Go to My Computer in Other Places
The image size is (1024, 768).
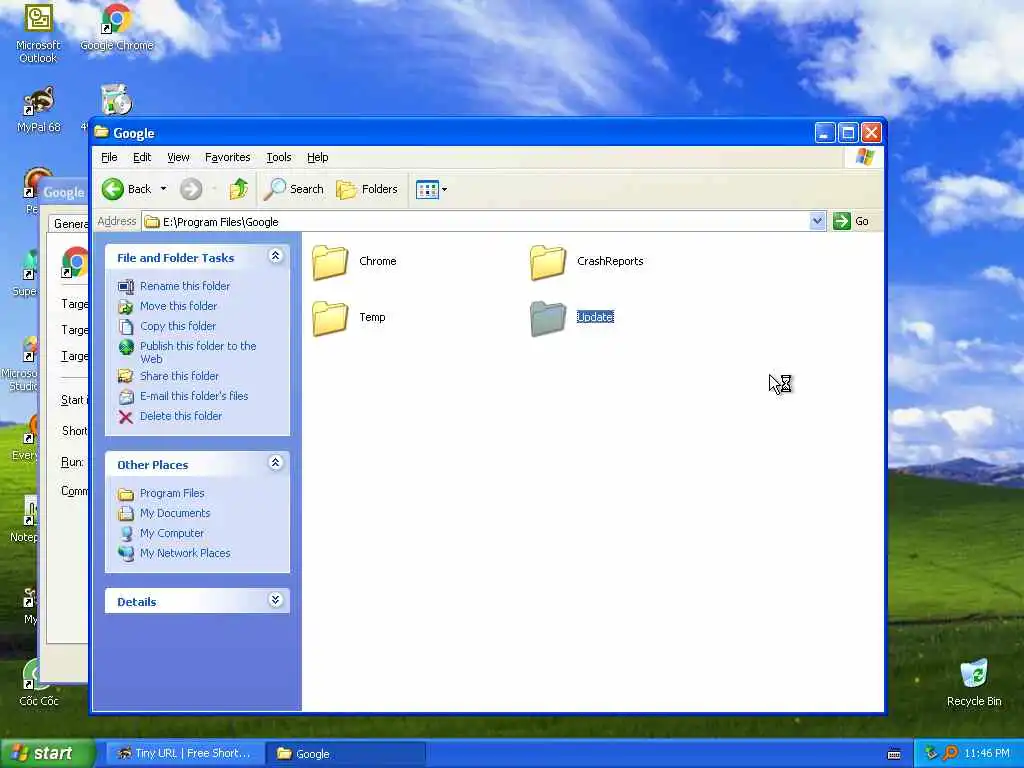(172, 534)
